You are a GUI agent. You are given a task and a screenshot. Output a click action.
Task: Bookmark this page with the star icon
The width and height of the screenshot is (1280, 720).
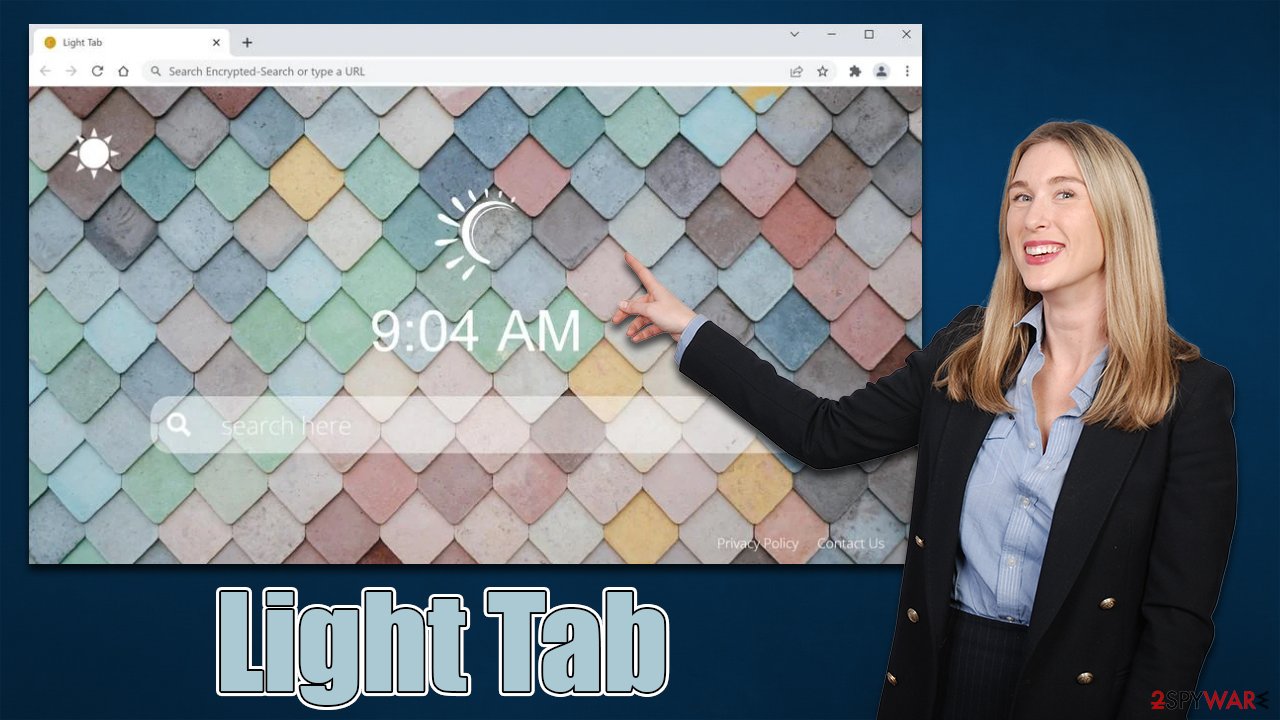click(822, 71)
